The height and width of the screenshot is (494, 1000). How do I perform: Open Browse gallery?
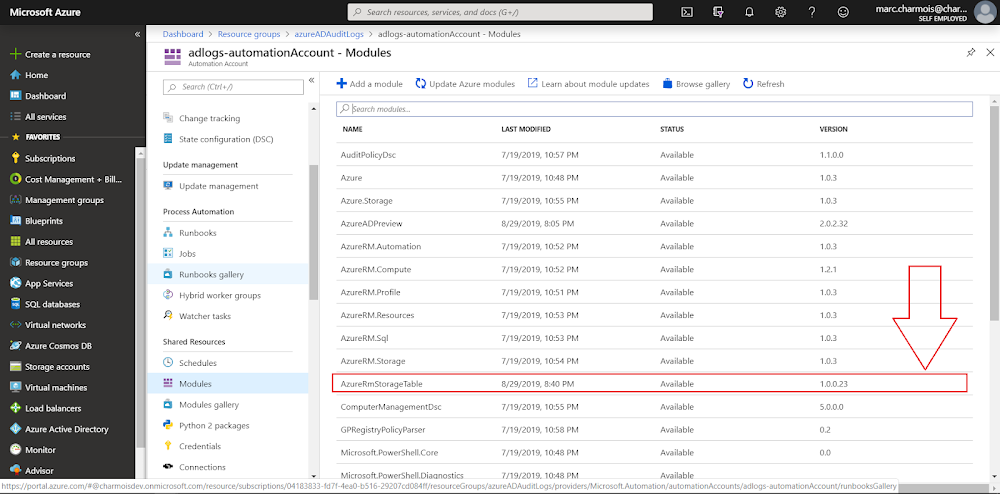point(696,84)
